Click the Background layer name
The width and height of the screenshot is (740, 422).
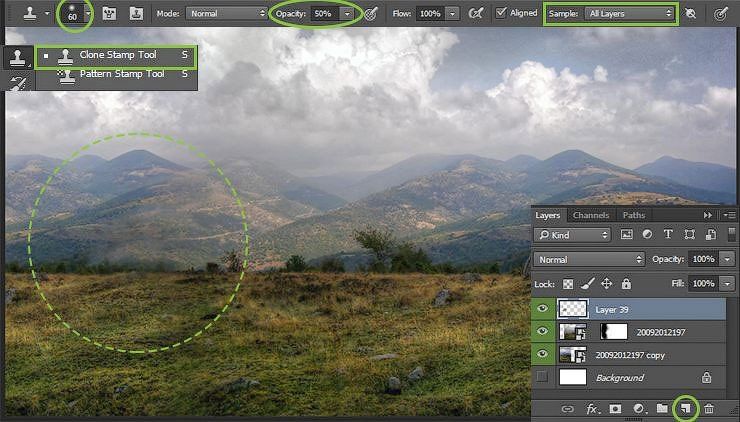click(x=620, y=378)
